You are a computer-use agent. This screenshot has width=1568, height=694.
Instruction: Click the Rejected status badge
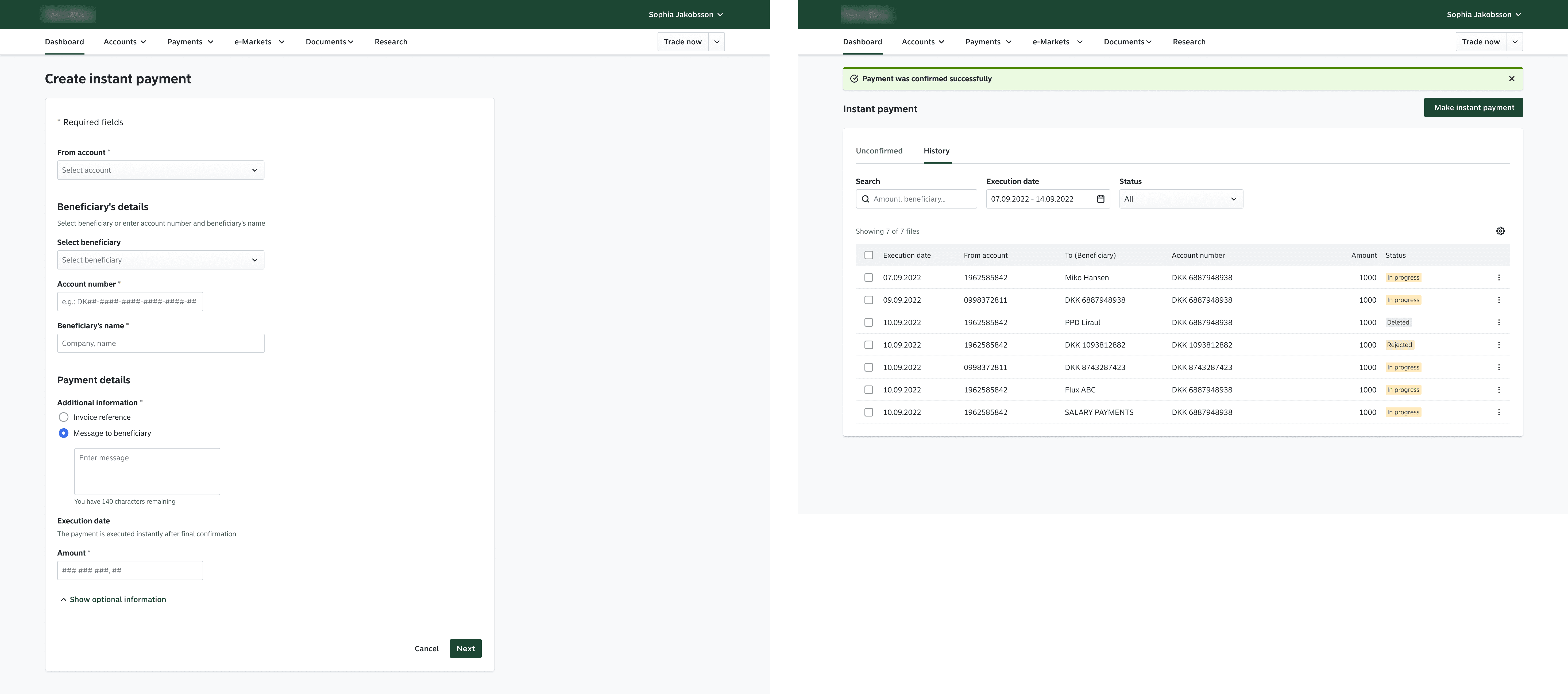pos(1399,345)
